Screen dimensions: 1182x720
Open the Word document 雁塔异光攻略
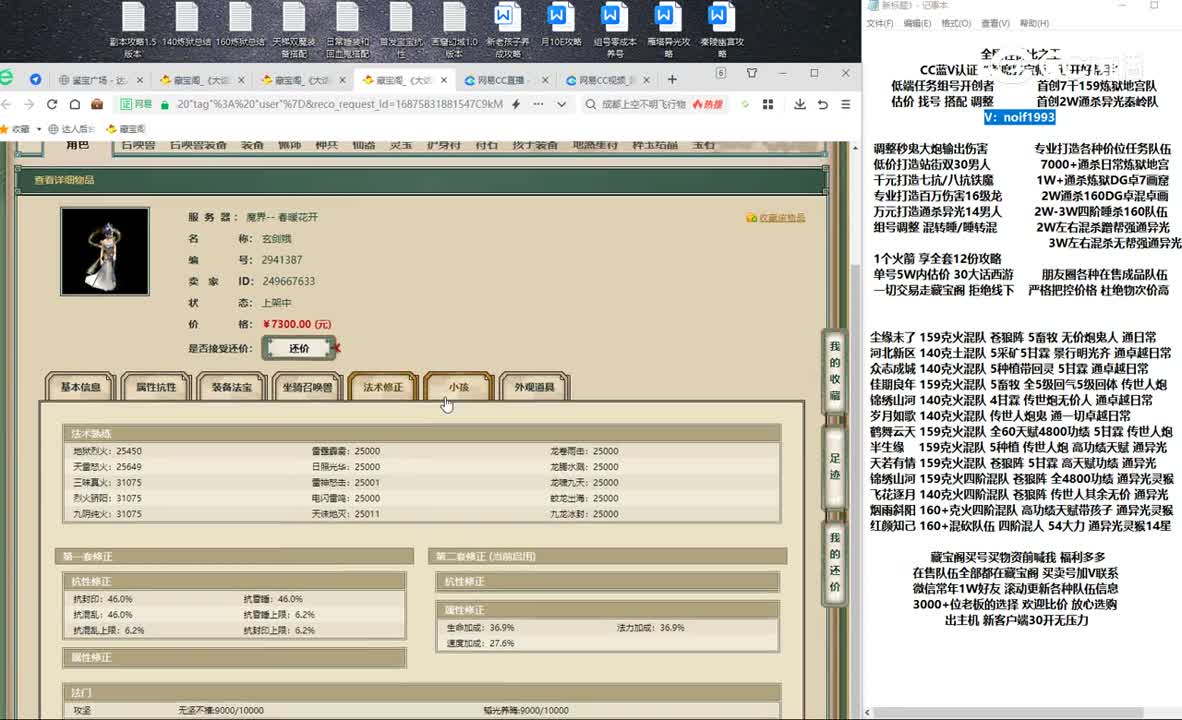pos(668,29)
